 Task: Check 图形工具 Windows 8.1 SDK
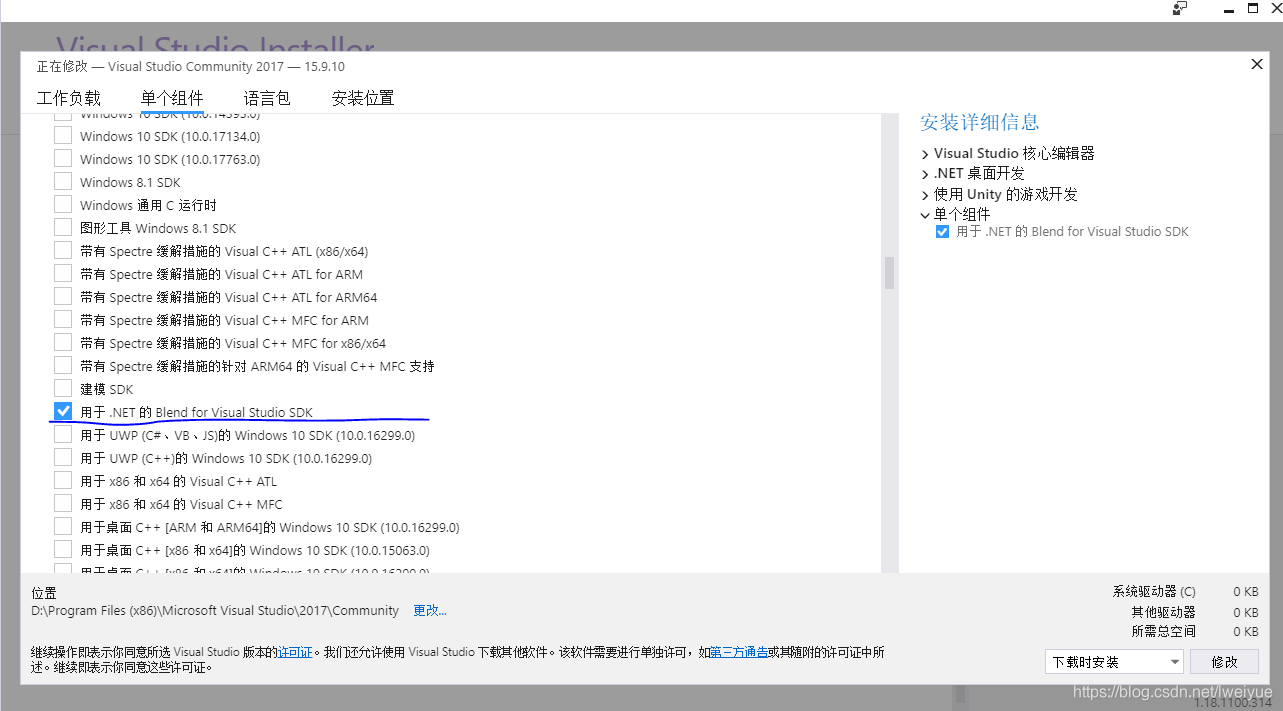tap(63, 228)
